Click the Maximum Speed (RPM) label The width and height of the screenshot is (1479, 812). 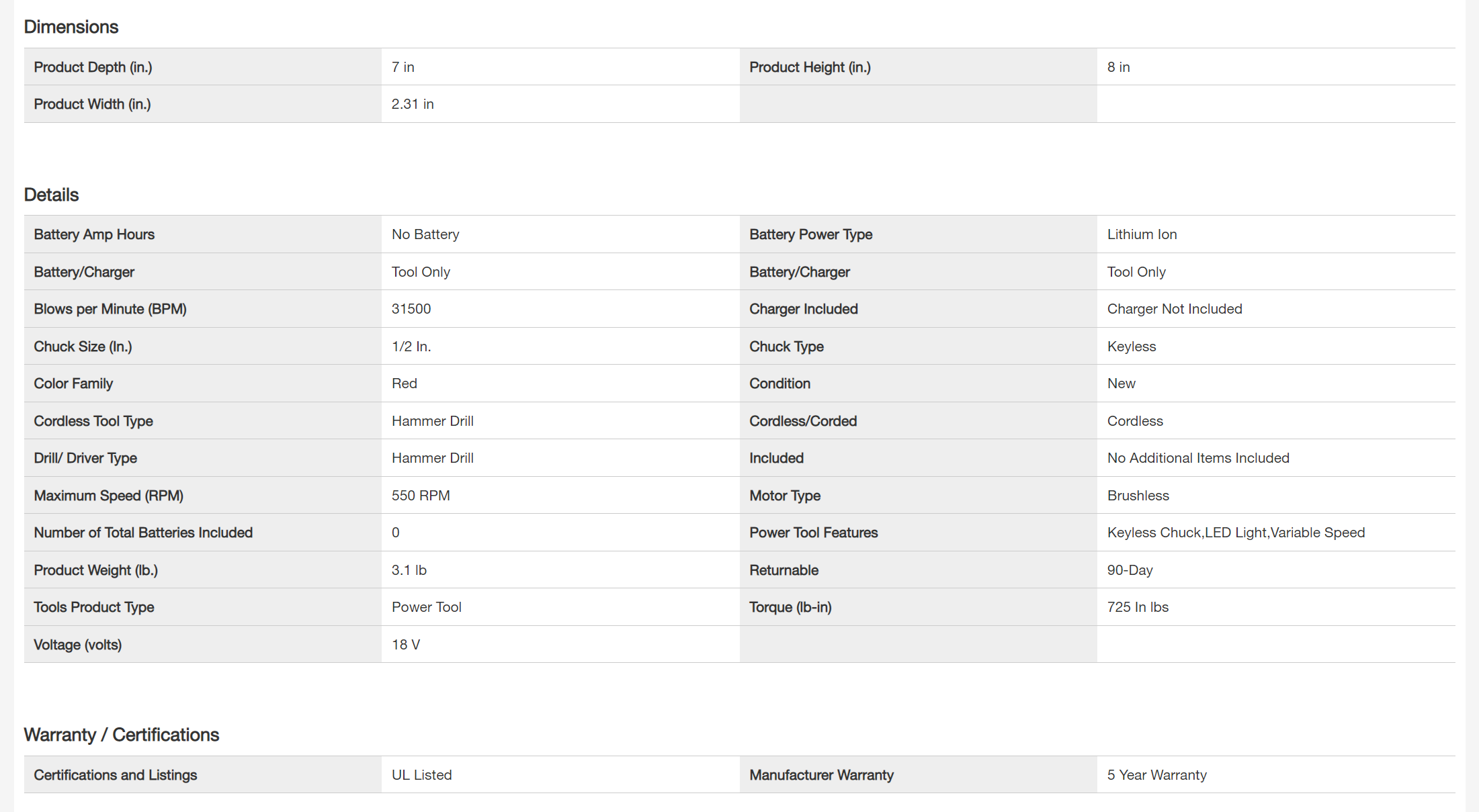pyautogui.click(x=108, y=496)
